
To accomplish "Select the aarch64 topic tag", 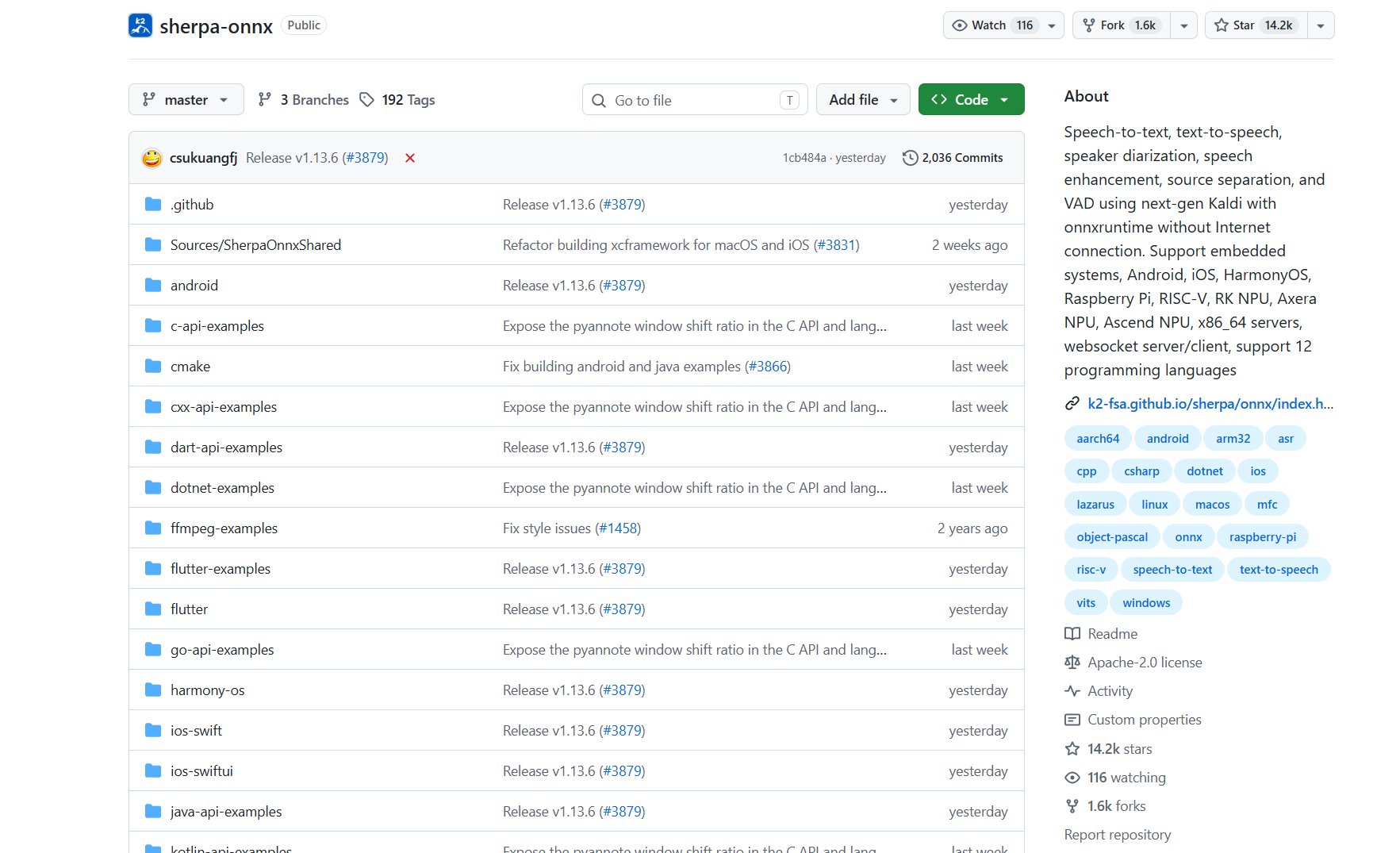I will click(1098, 439).
